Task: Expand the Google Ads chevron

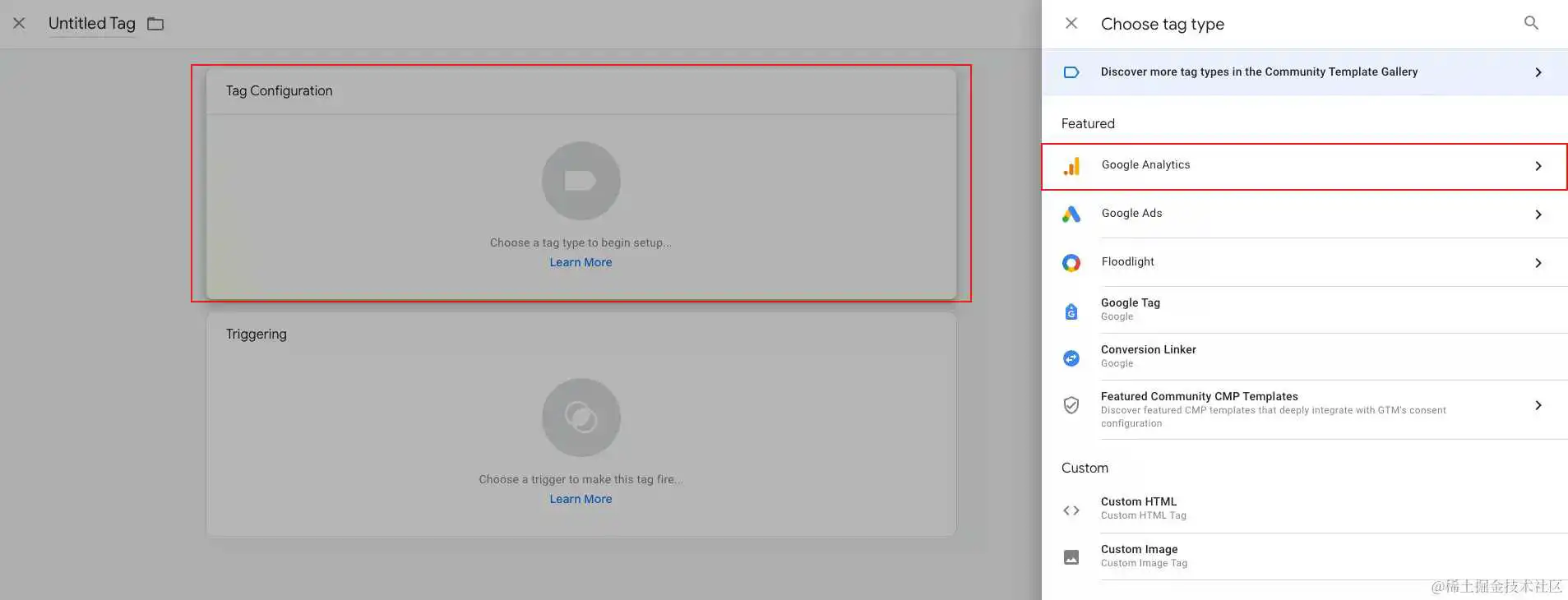Action: tap(1538, 215)
